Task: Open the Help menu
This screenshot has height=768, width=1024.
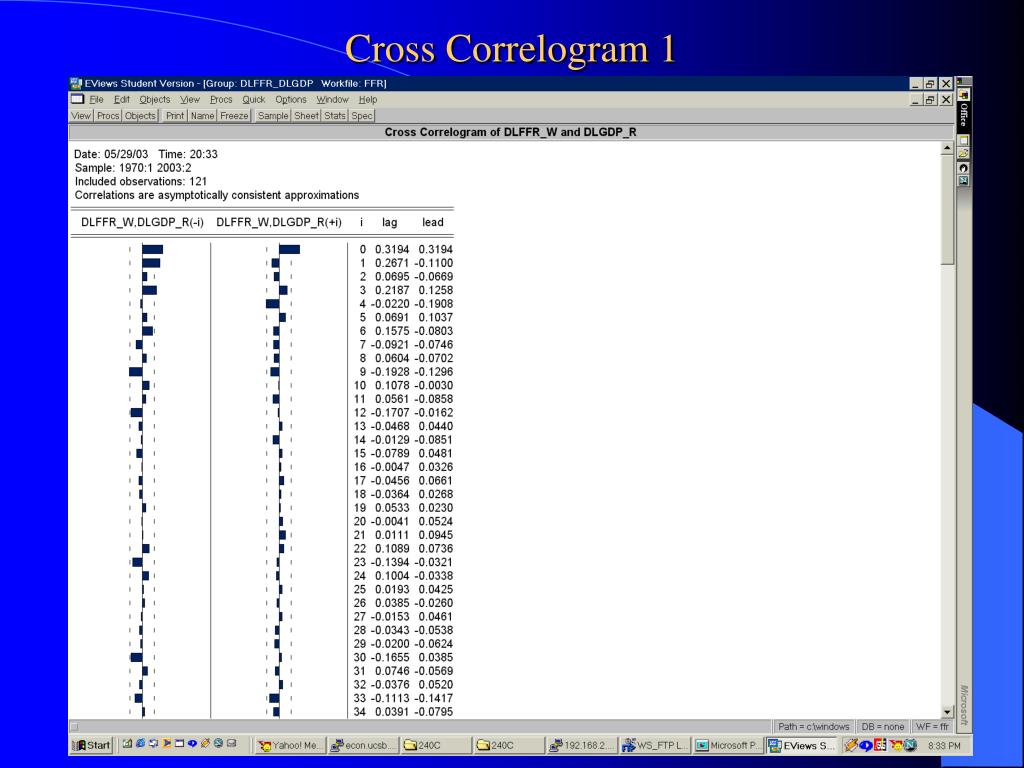Action: tap(368, 99)
